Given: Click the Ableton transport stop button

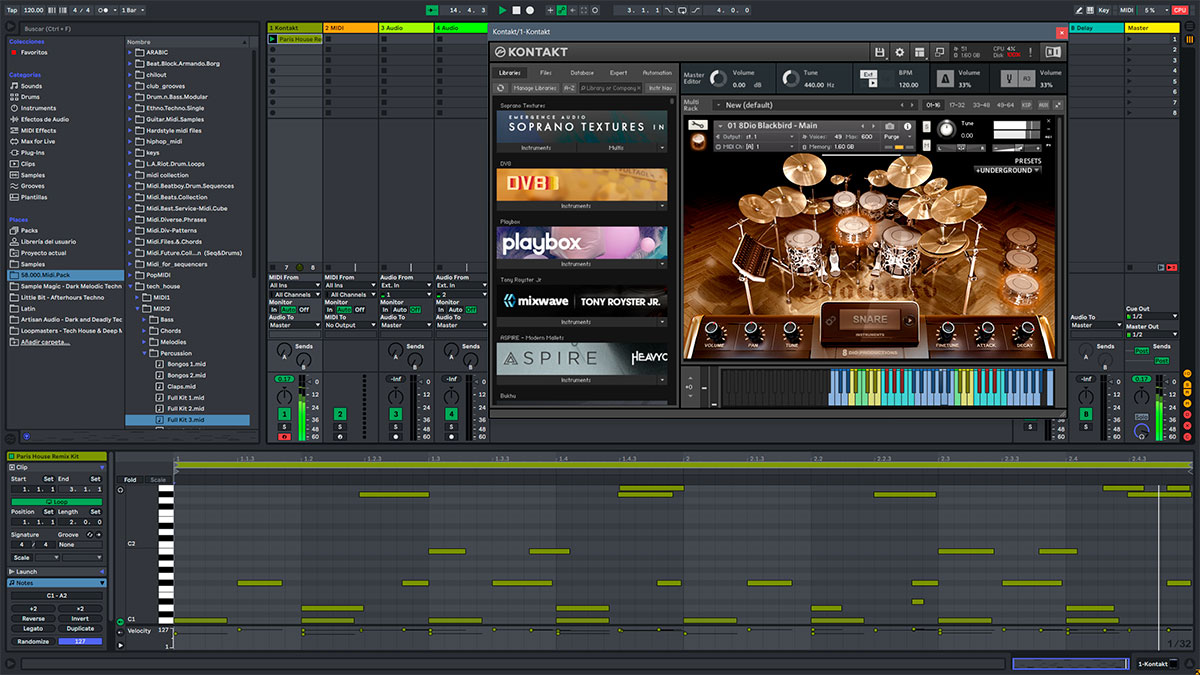Looking at the screenshot, I should (516, 10).
